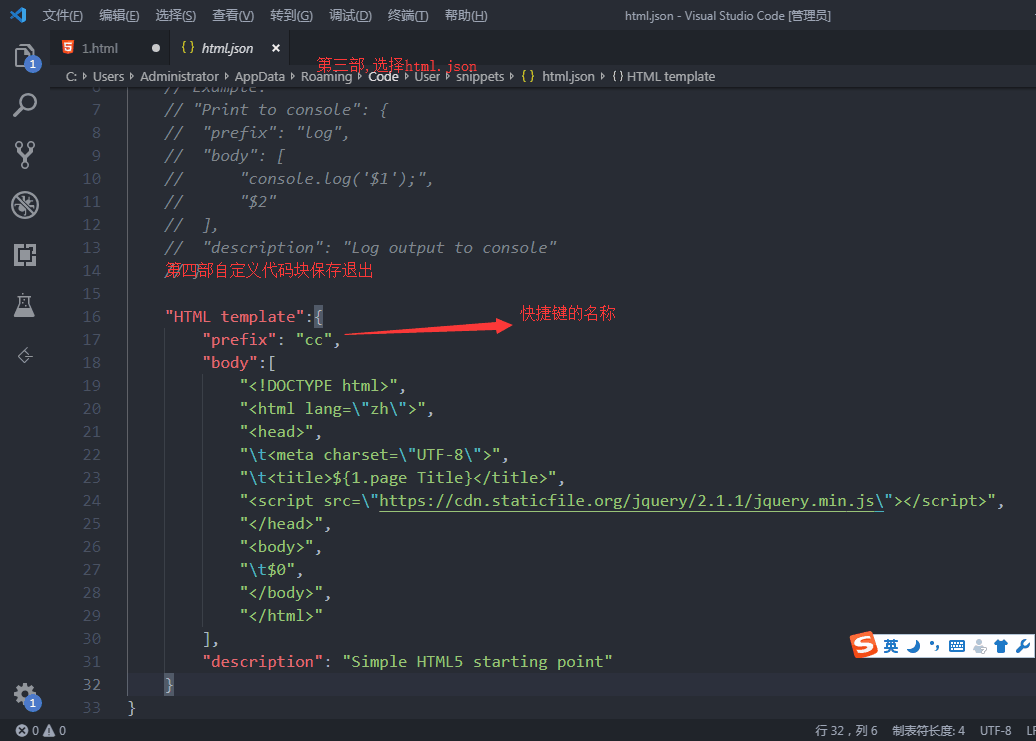Screen dimensions: 1036x741
Task: Click HTML template breadcrumb symbol
Action: point(671,77)
